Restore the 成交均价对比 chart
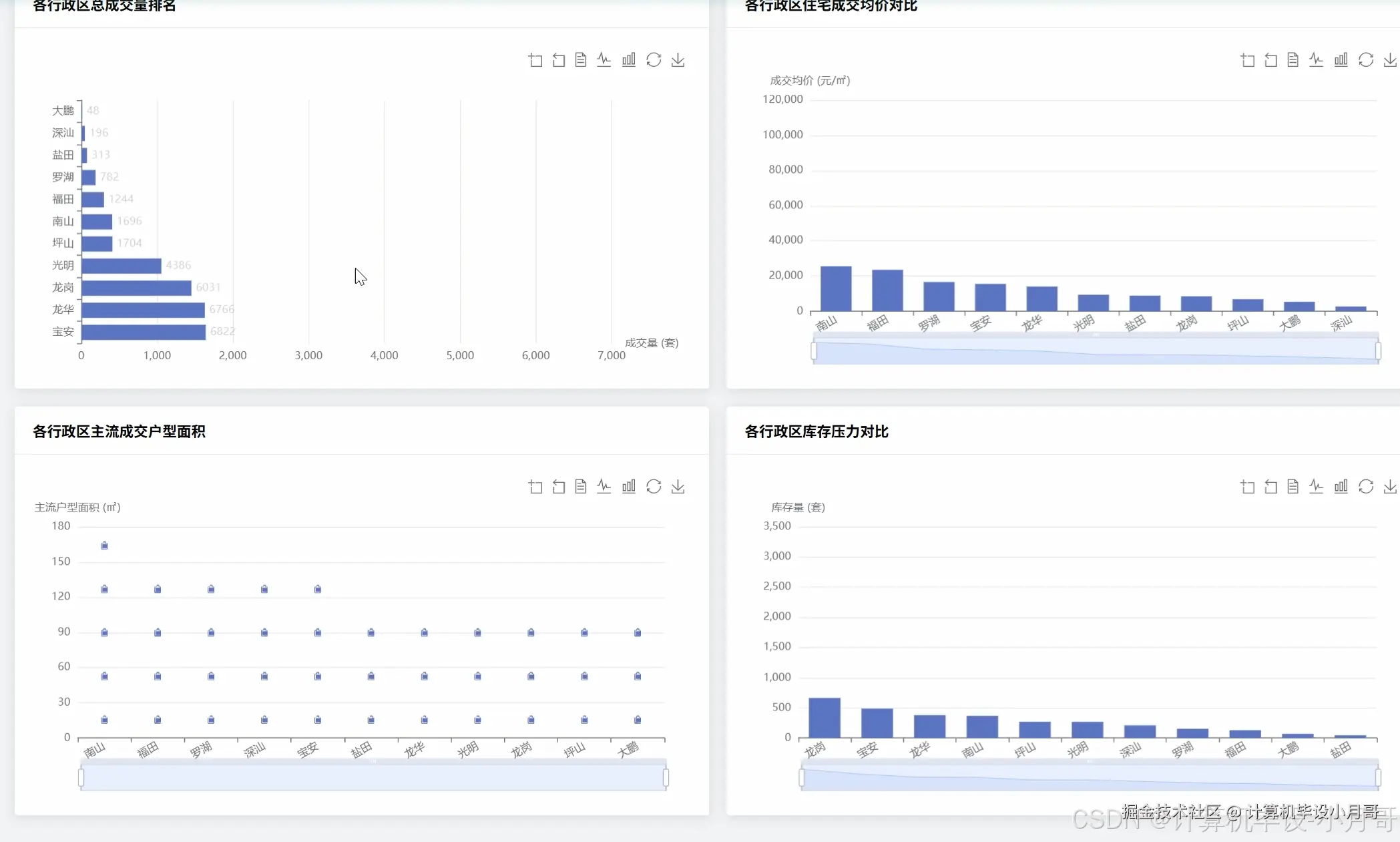1400x842 pixels. (x=1366, y=60)
